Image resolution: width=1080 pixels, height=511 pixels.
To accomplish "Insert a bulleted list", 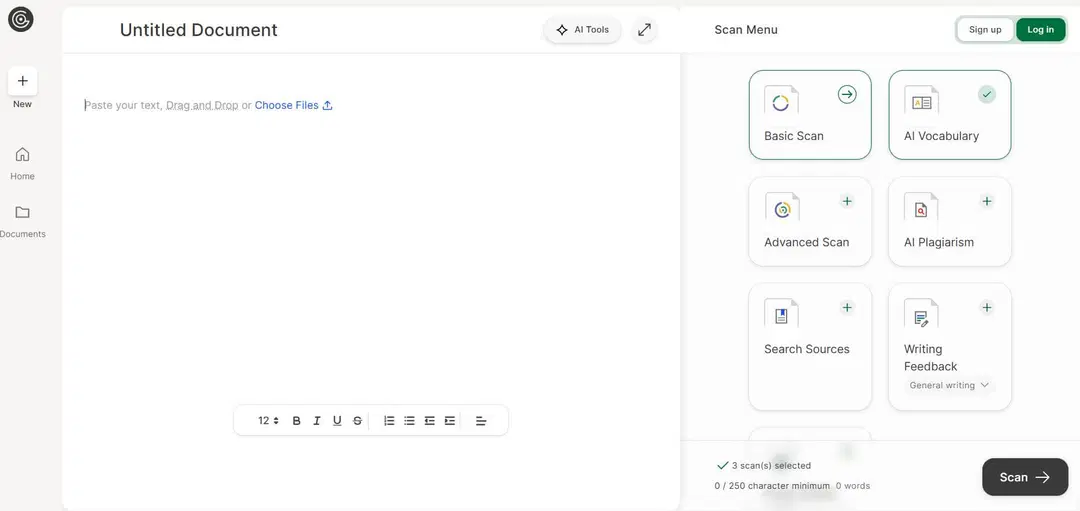I will point(409,421).
